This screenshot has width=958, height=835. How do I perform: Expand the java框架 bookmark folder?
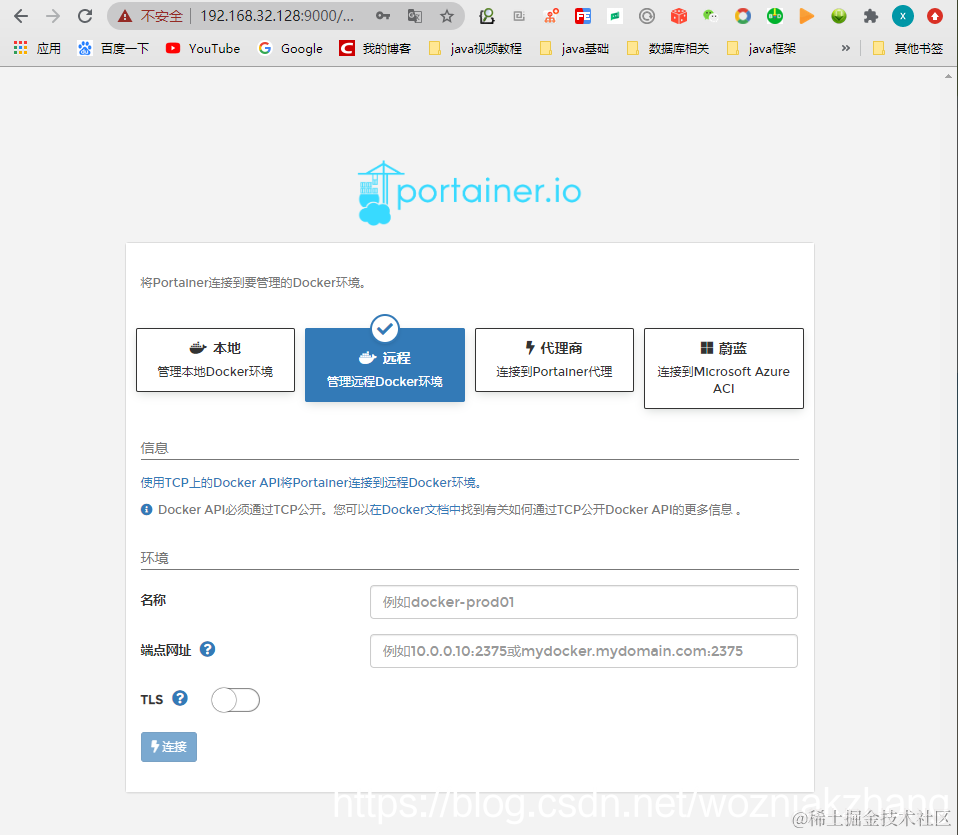(x=761, y=48)
